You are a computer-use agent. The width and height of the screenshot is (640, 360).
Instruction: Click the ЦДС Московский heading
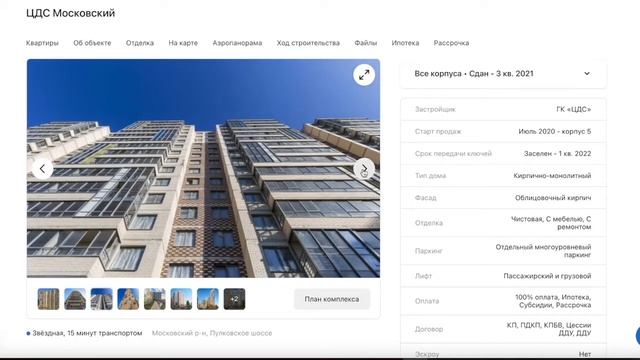coord(71,13)
